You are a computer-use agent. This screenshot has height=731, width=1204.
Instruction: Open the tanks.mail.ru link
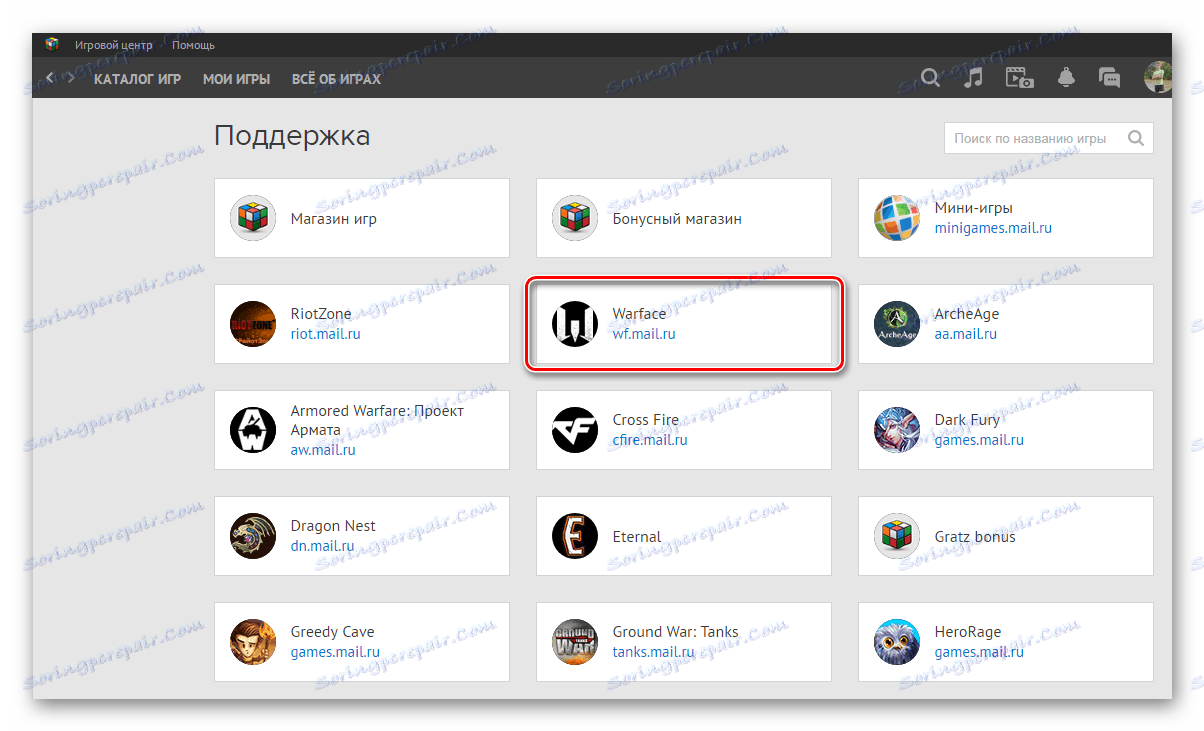tap(654, 652)
